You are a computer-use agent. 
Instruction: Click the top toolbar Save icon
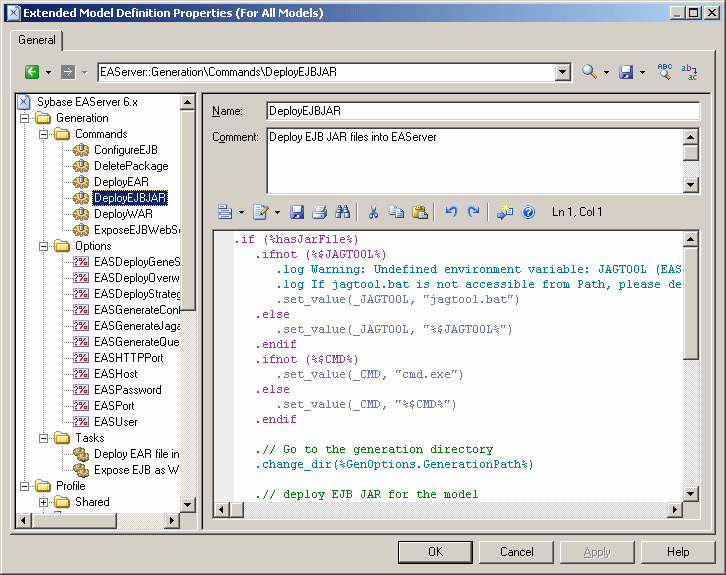(626, 72)
